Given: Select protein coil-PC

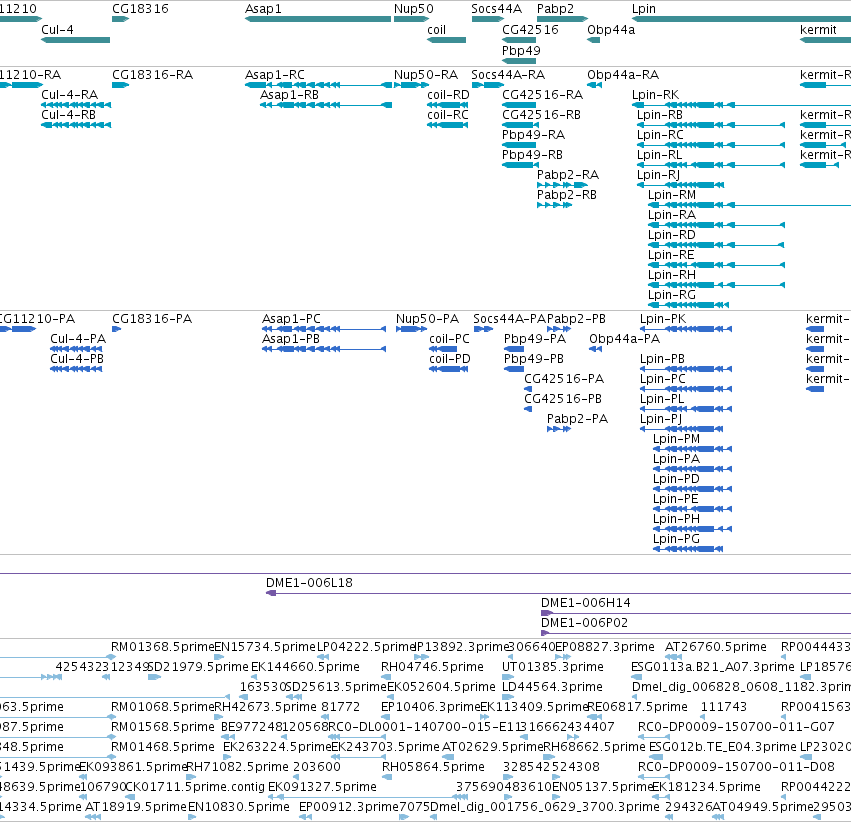Looking at the screenshot, I should (x=443, y=349).
